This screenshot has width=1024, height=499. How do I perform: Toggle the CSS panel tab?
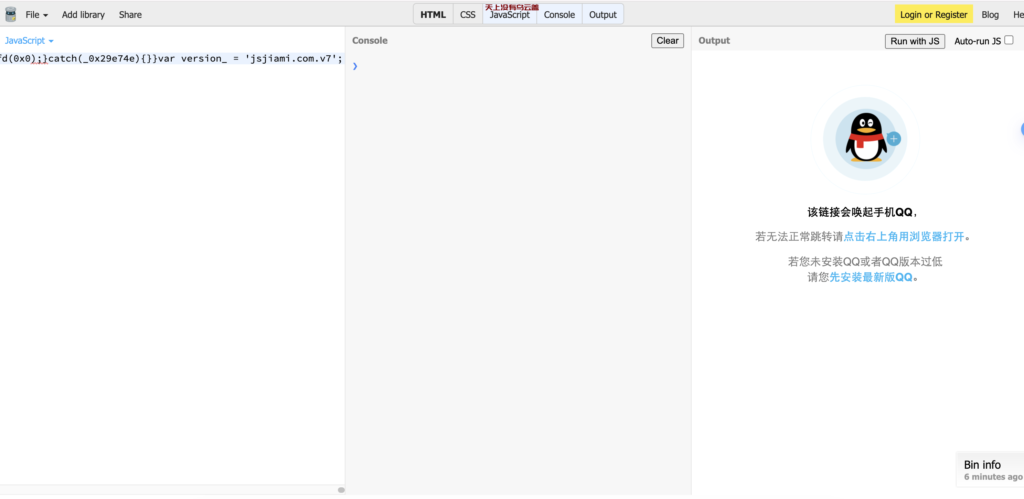click(468, 14)
